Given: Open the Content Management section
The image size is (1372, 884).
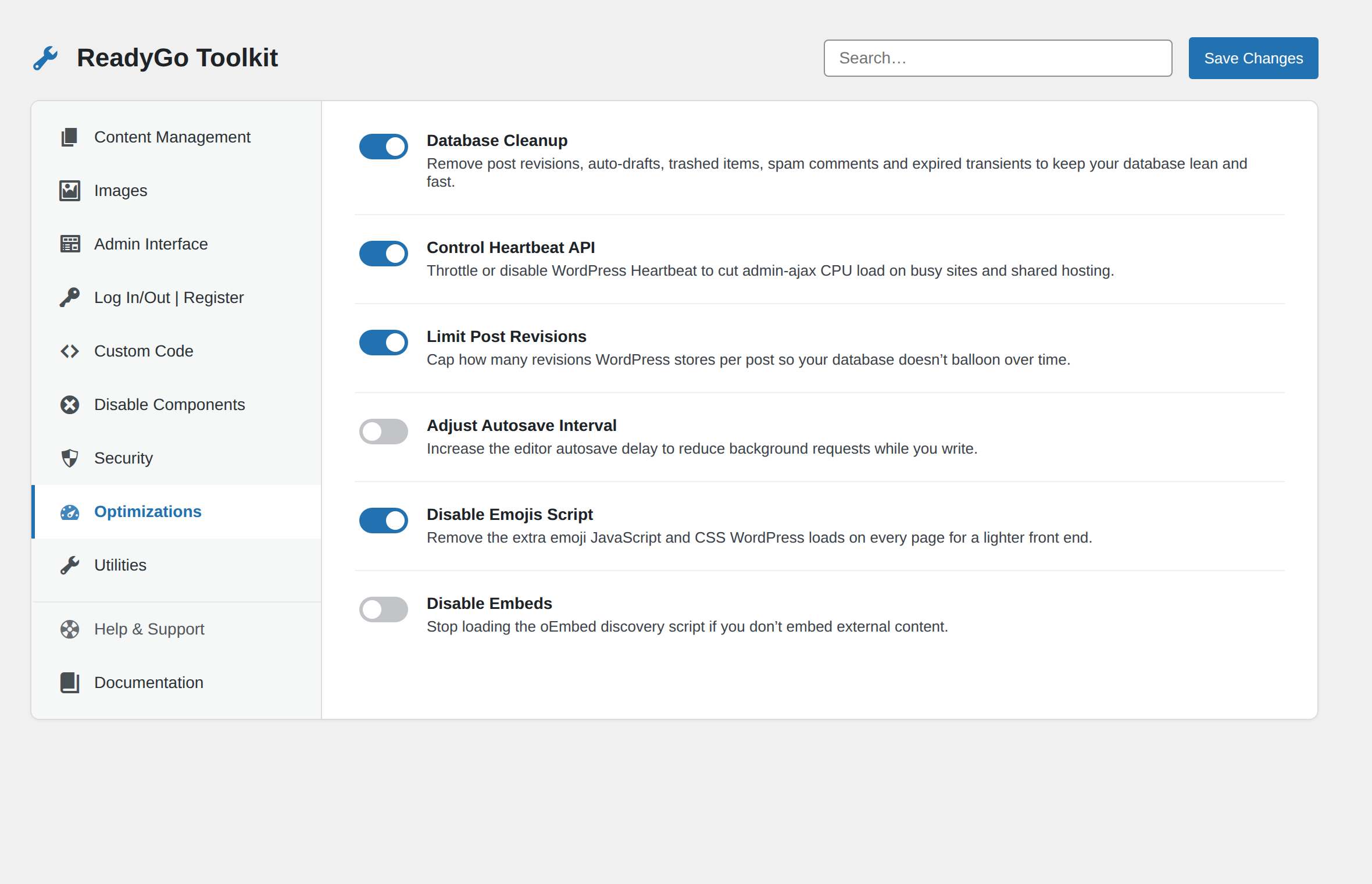Looking at the screenshot, I should 177,137.
